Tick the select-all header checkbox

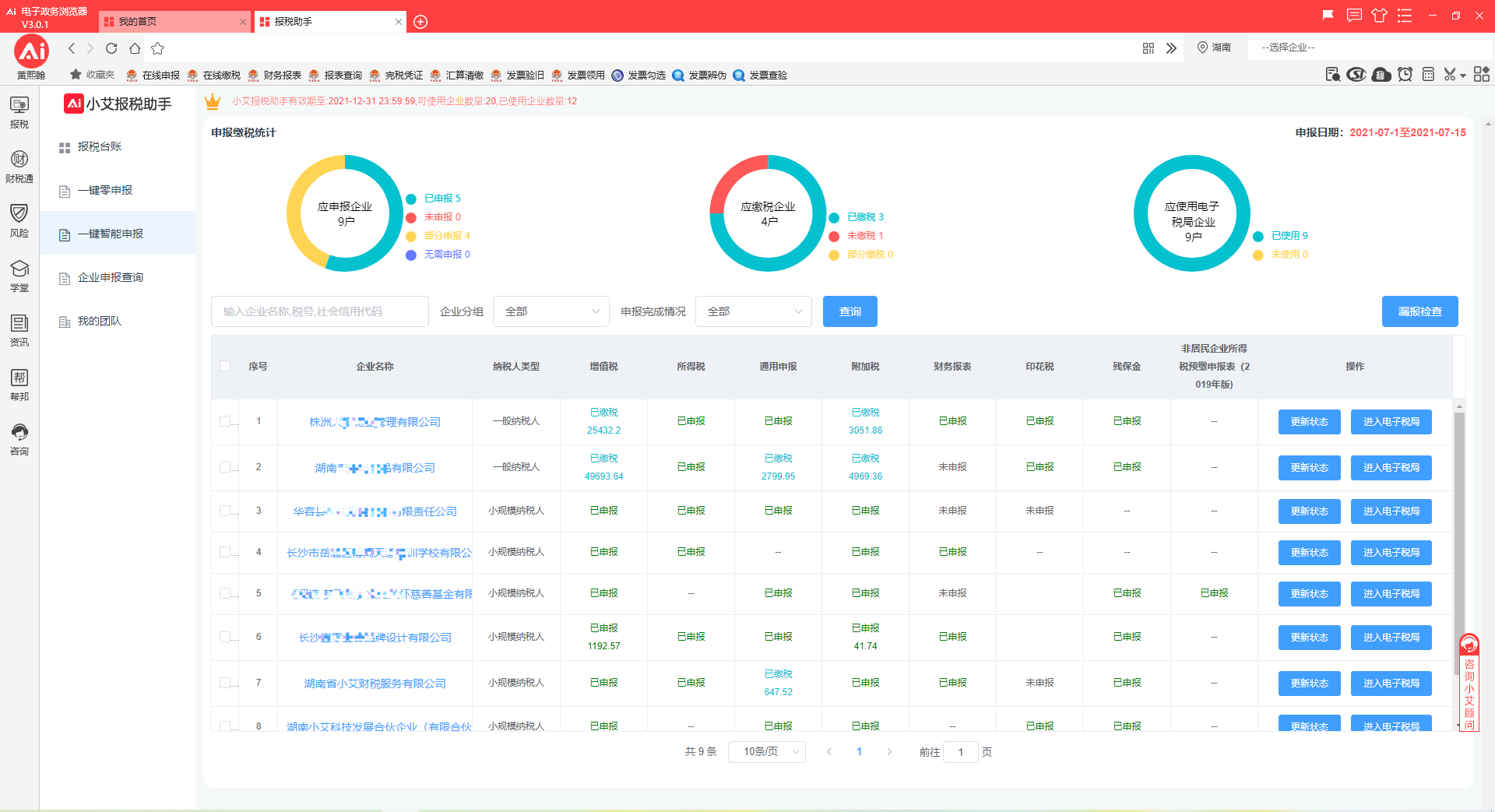point(225,366)
